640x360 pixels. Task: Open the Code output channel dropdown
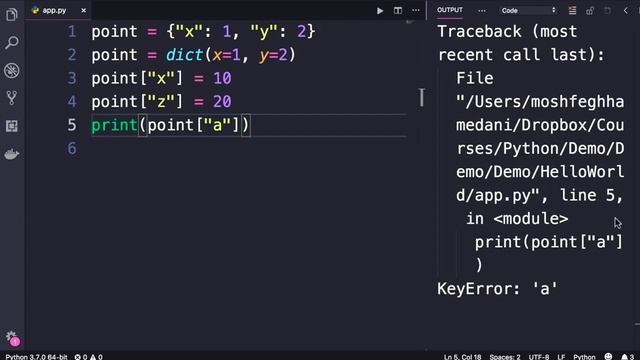[x=529, y=11]
